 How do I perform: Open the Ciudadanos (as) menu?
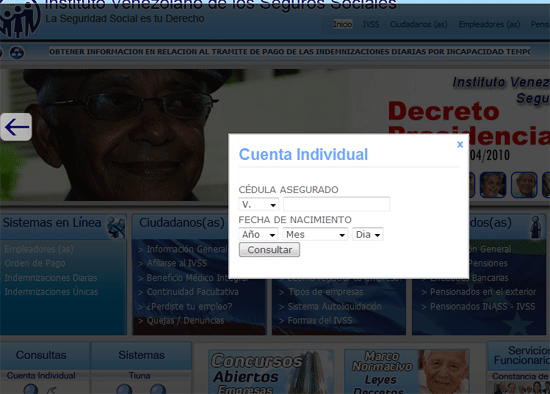[x=418, y=24]
